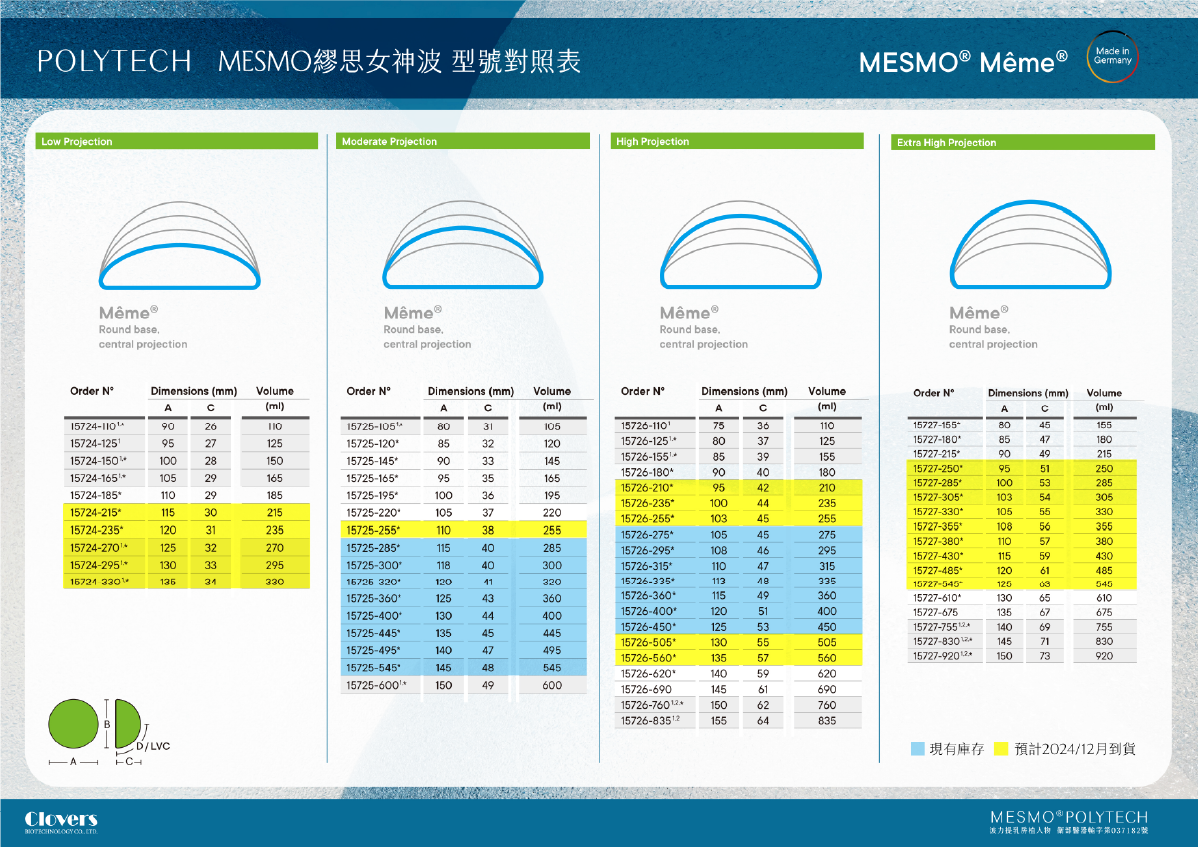Screen dimensions: 1199x848
Task: Click order number 15725-145
Action: [x=372, y=461]
